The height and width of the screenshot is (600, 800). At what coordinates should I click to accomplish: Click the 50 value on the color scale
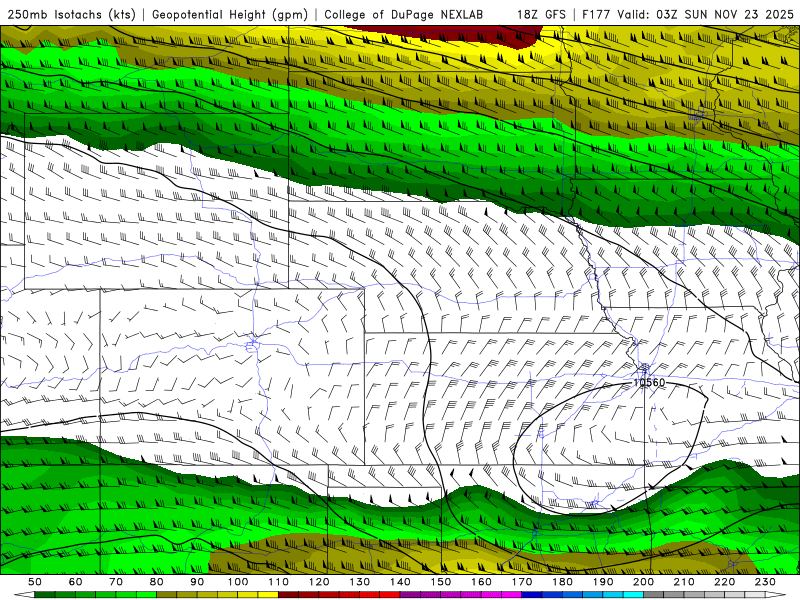[35, 582]
